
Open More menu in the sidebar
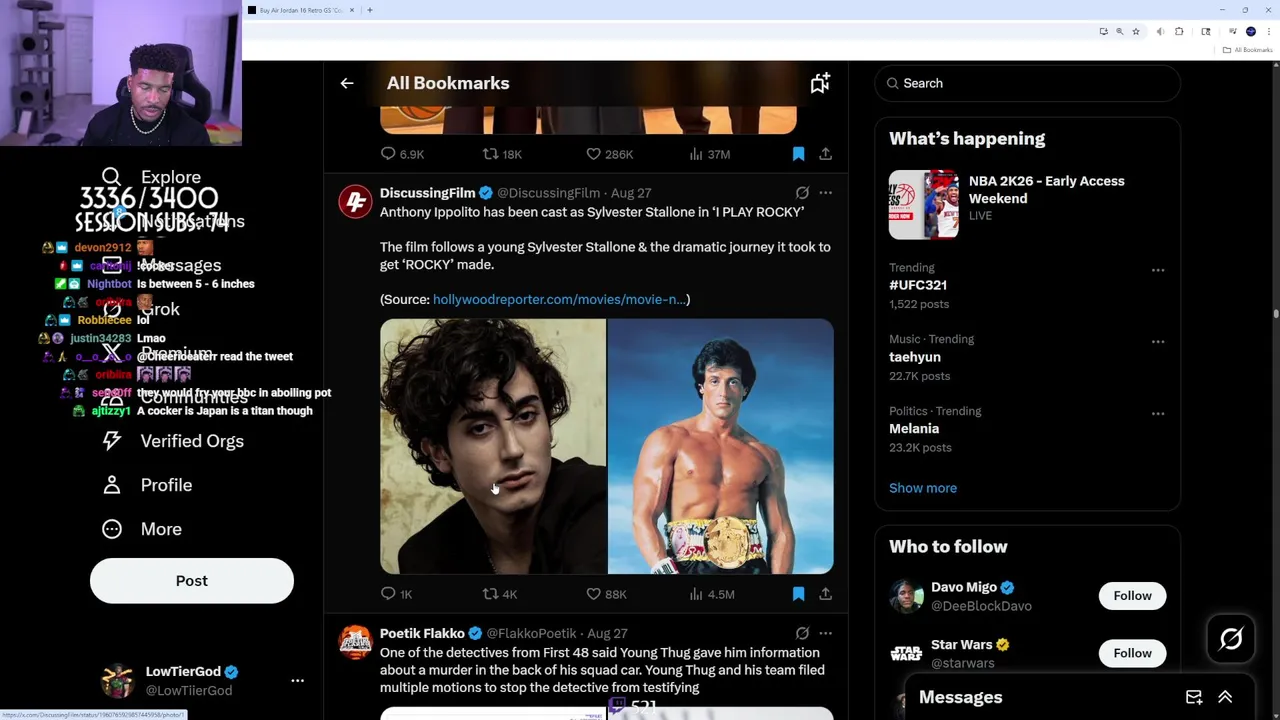pos(141,529)
